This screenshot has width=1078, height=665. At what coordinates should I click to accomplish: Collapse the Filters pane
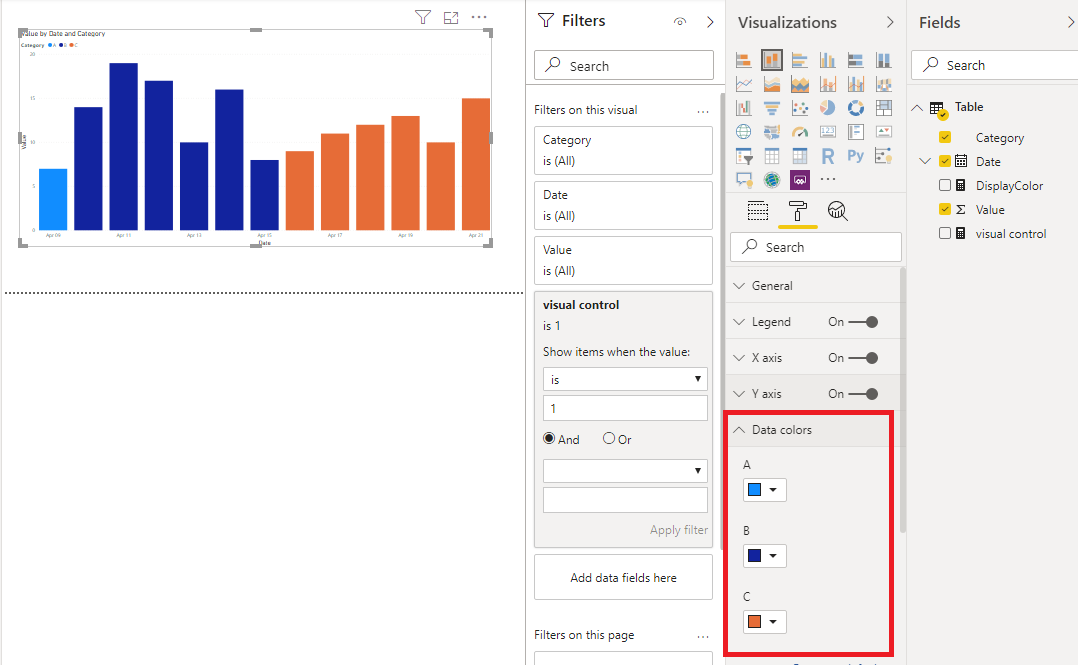pyautogui.click(x=710, y=22)
